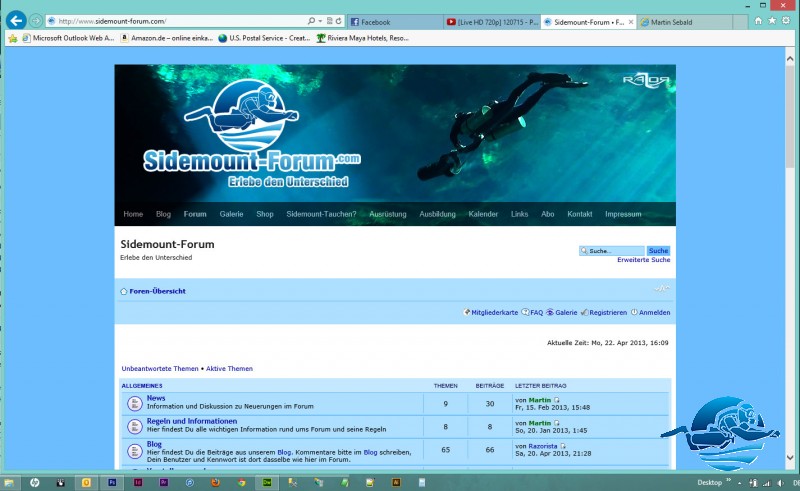The width and height of the screenshot is (800, 491).
Task: Open the News forum
Action: click(x=156, y=398)
